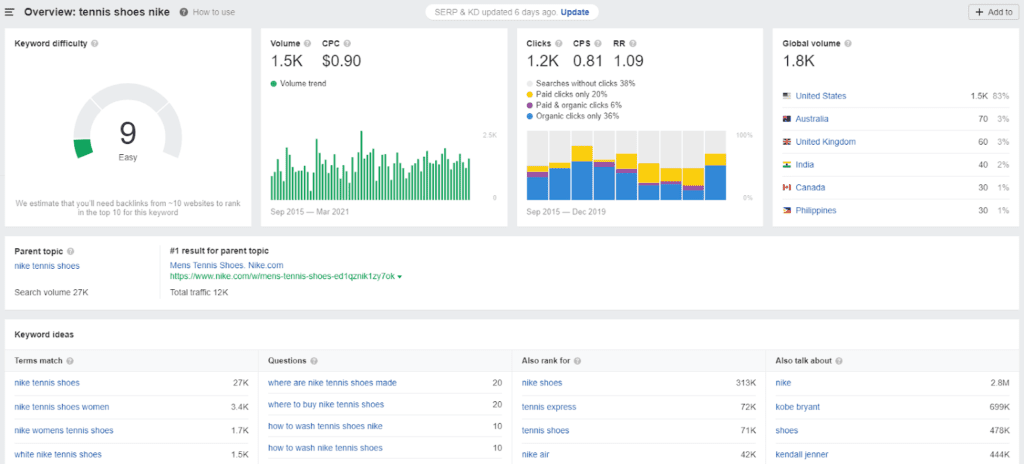The height and width of the screenshot is (464, 1024).
Task: Open nike womens tennis shoes keyword
Action: pos(64,430)
